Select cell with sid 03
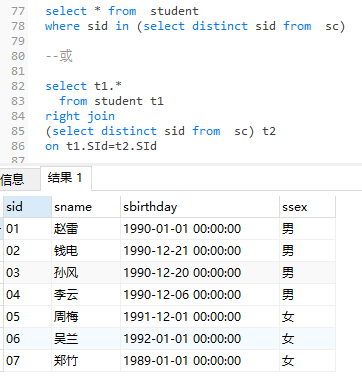The width and height of the screenshot is (362, 381). click(x=28, y=273)
